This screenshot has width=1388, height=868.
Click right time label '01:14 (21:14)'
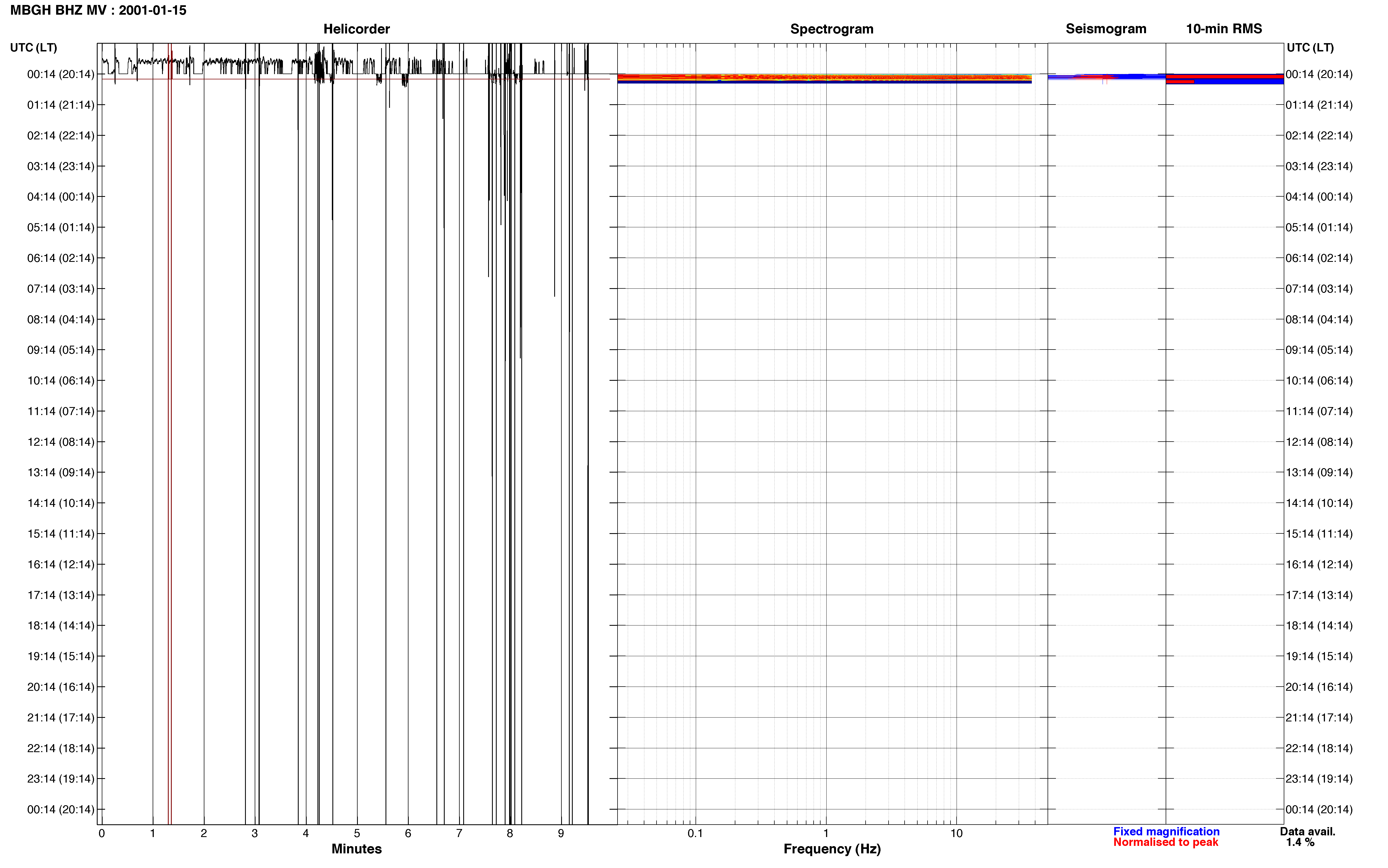[1319, 105]
